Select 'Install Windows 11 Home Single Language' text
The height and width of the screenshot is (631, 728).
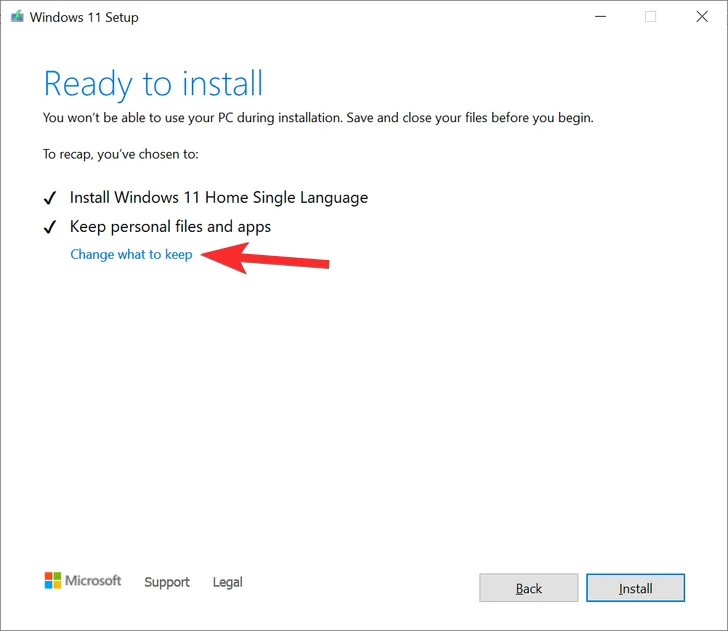(x=219, y=198)
